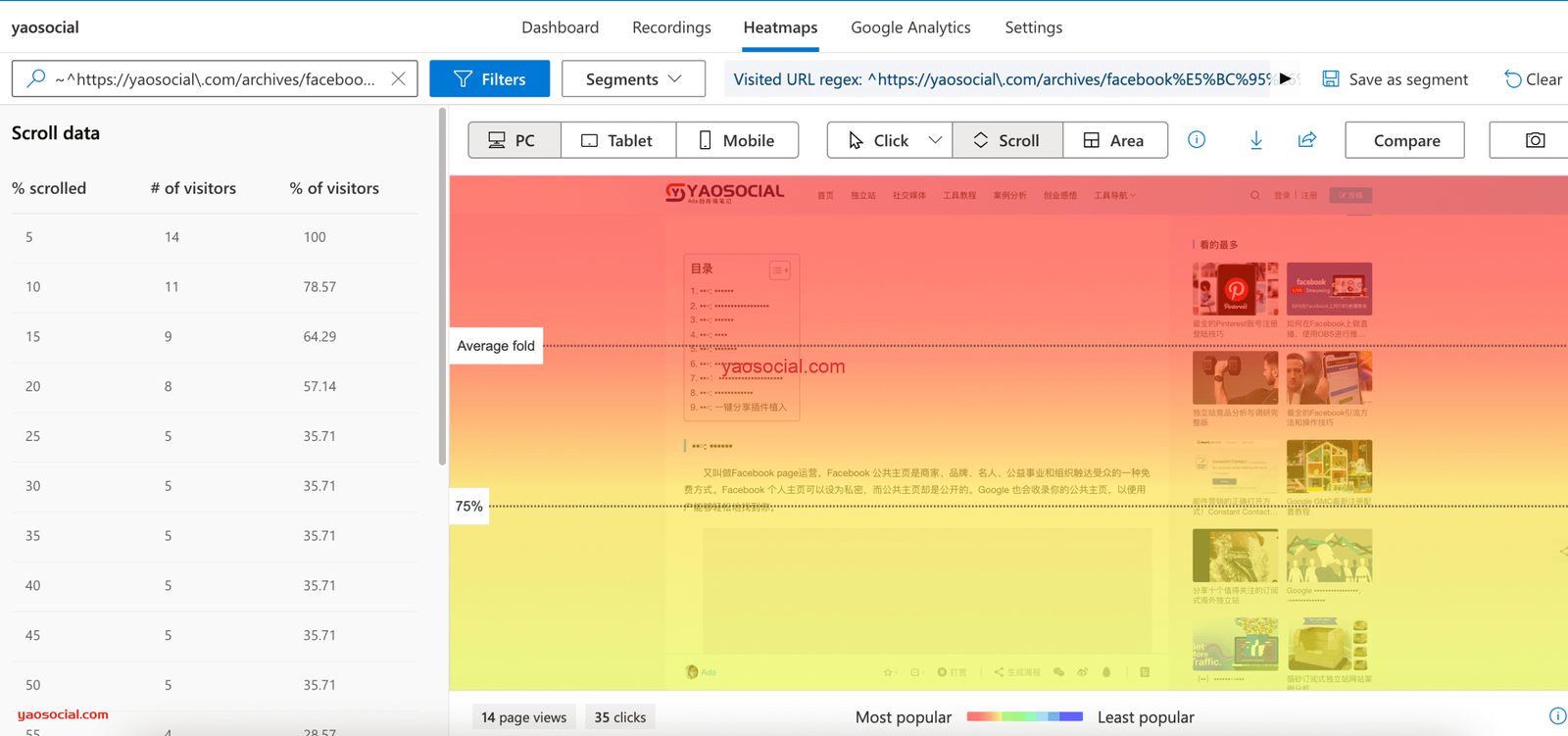Click the info icon beside Area button

coord(1197,140)
